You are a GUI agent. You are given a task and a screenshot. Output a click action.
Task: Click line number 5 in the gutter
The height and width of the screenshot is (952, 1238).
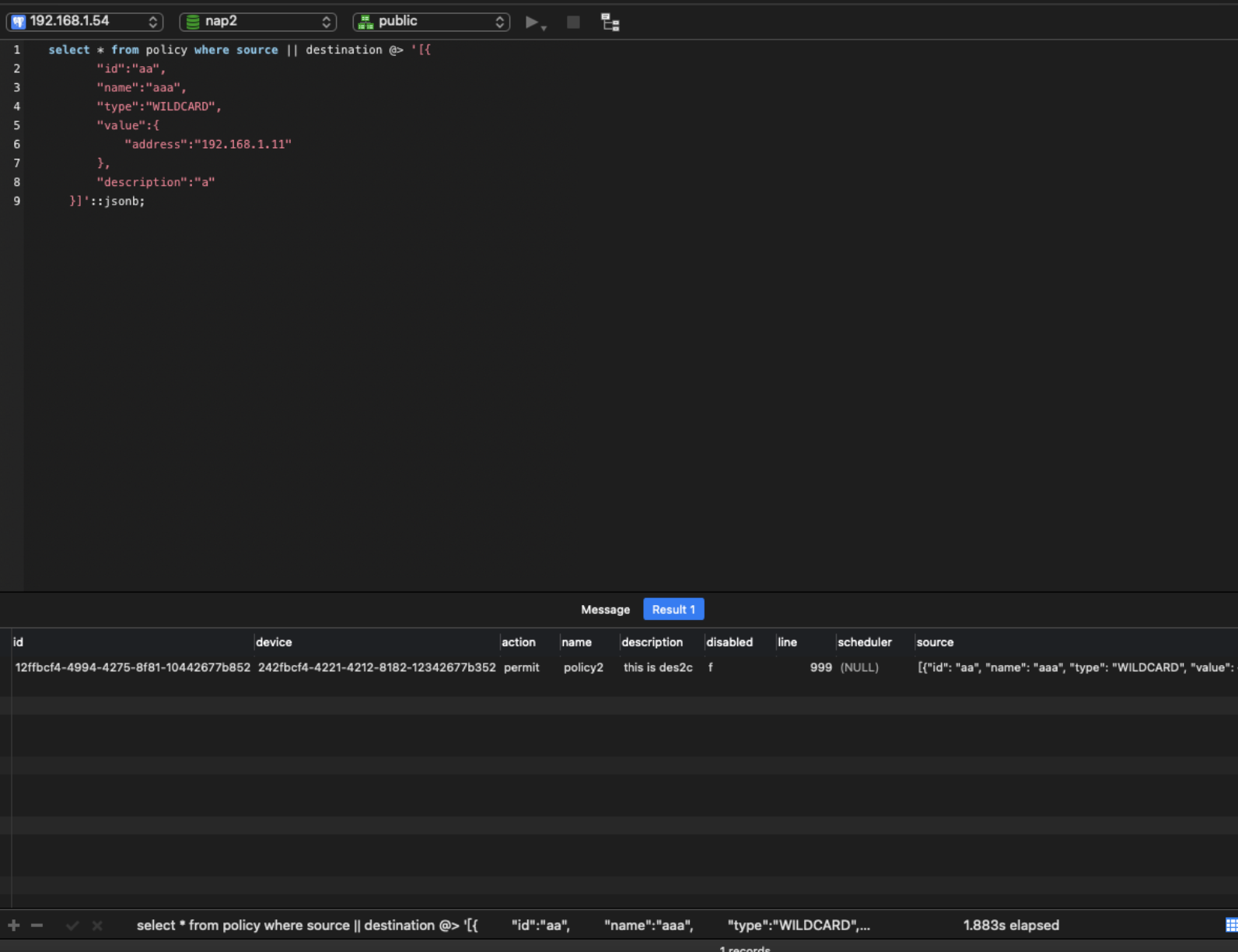point(16,125)
